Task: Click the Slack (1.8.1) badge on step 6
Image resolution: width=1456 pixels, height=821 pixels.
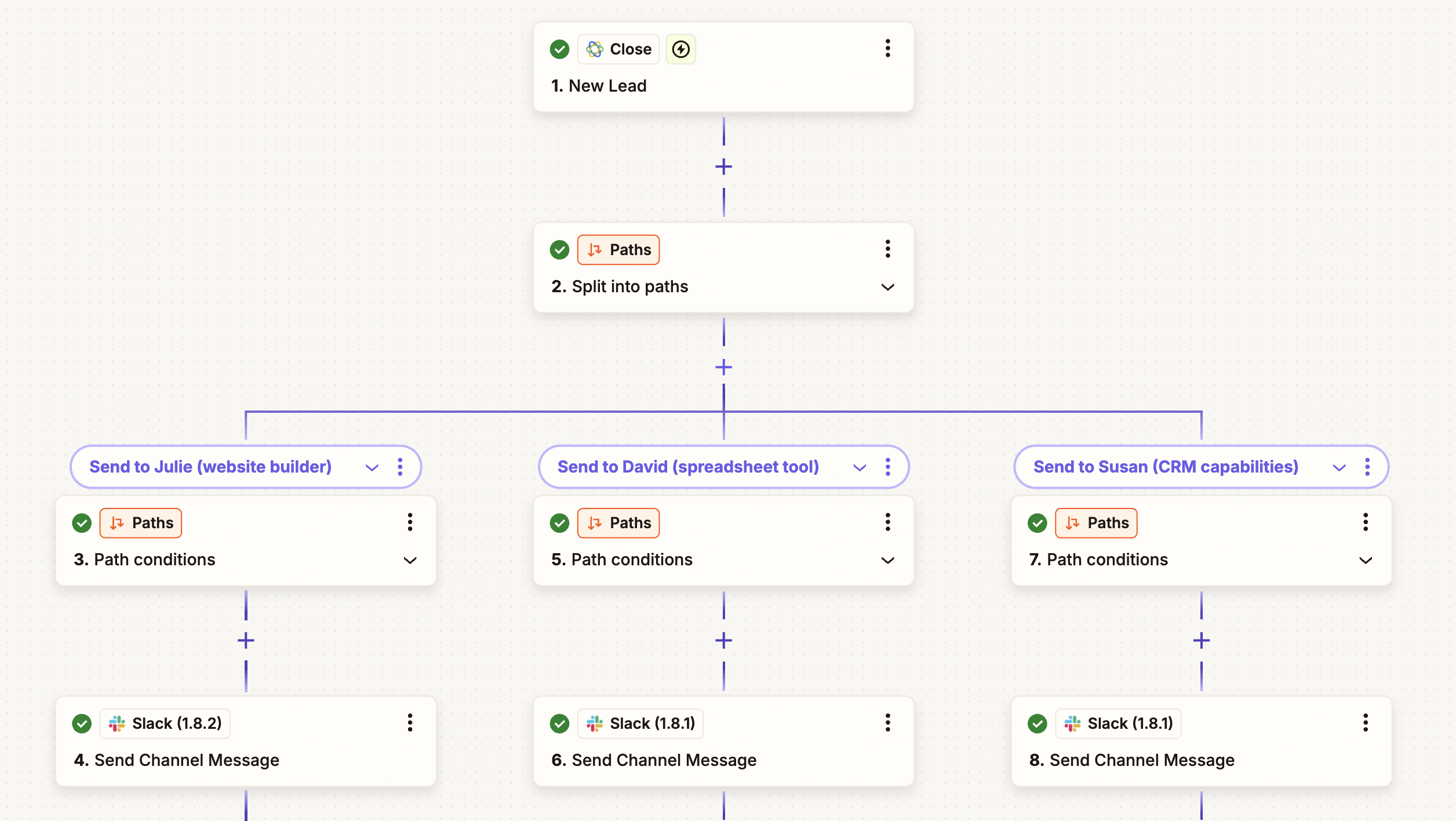Action: click(640, 724)
